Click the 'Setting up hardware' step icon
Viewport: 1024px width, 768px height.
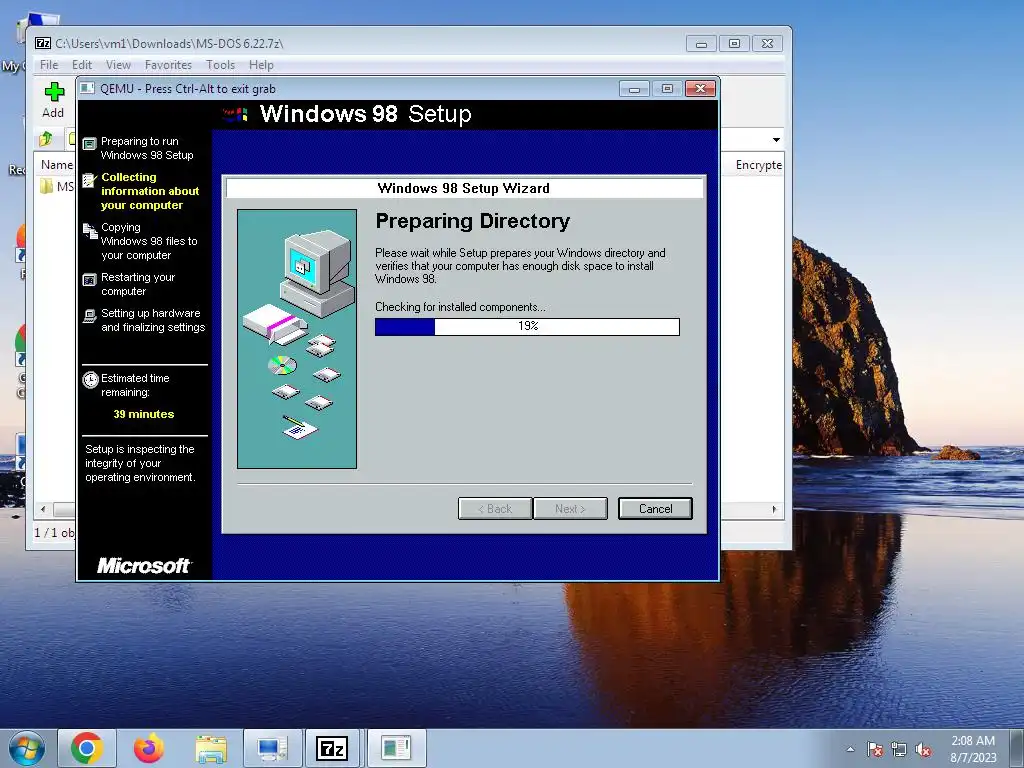pos(89,316)
